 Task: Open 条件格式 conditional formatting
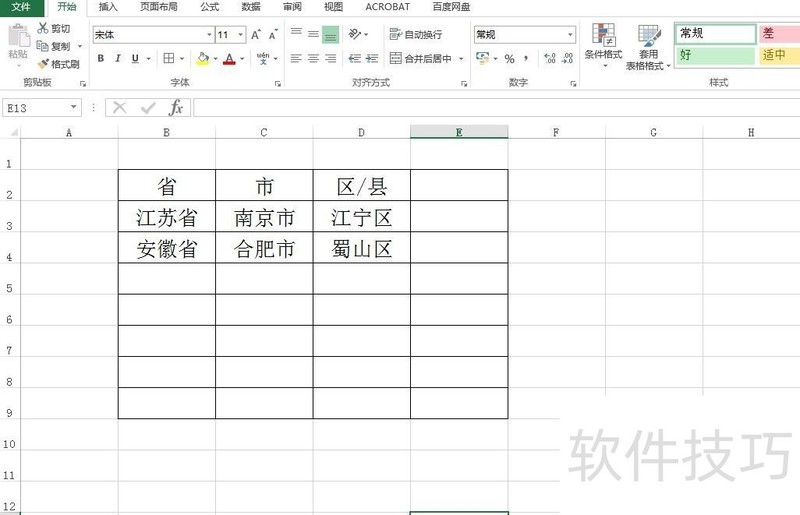click(x=603, y=47)
